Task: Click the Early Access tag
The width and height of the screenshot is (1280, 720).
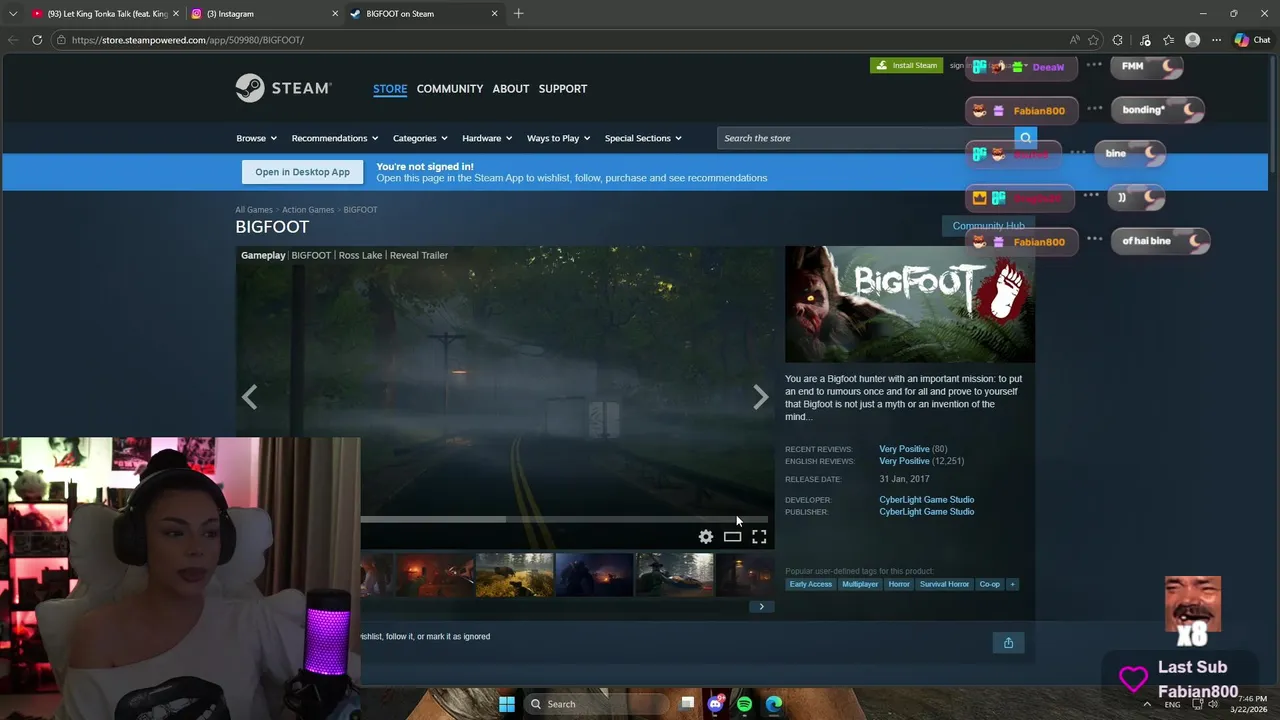Action: point(810,584)
